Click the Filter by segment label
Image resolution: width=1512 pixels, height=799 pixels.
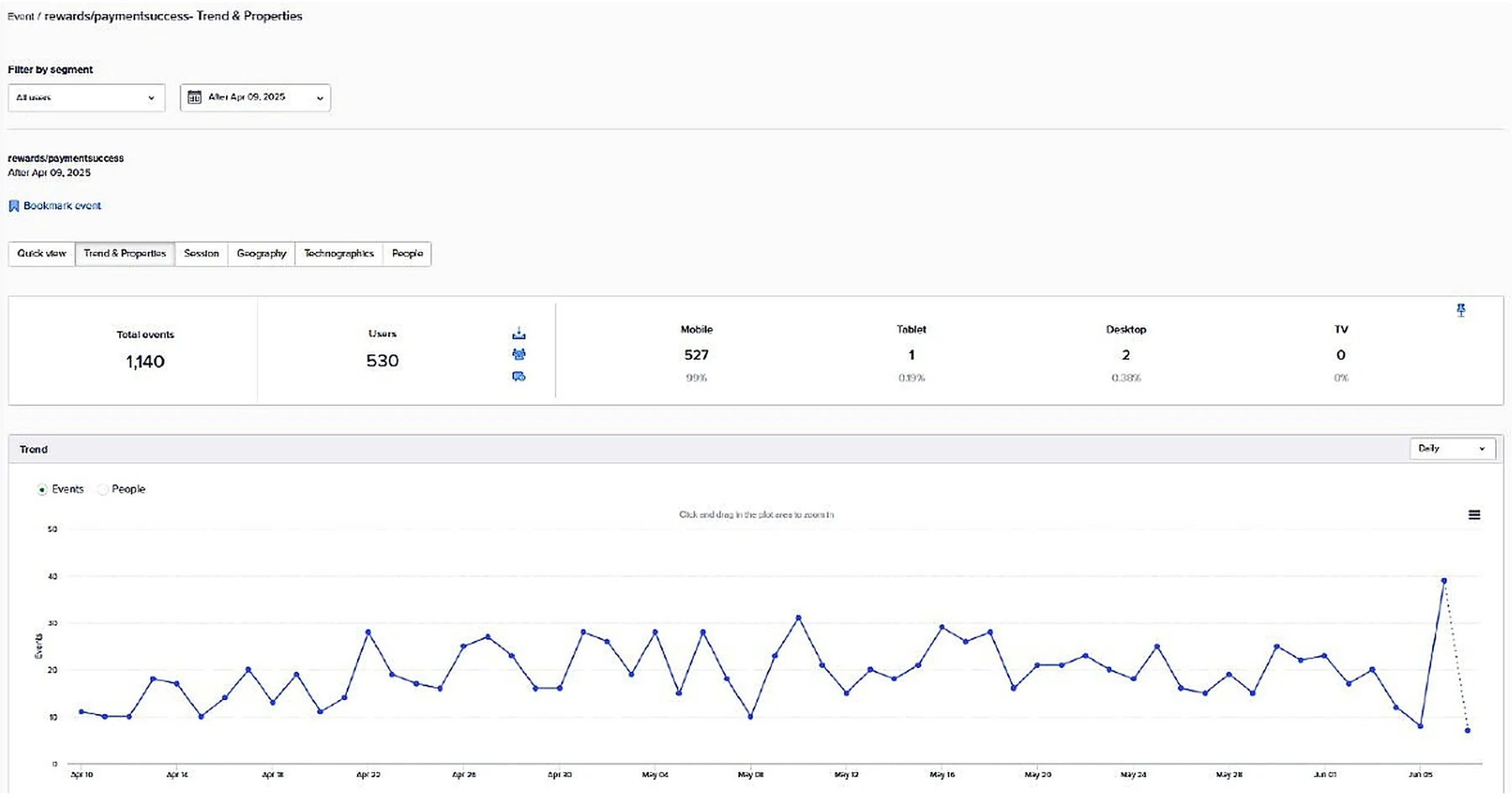(50, 70)
